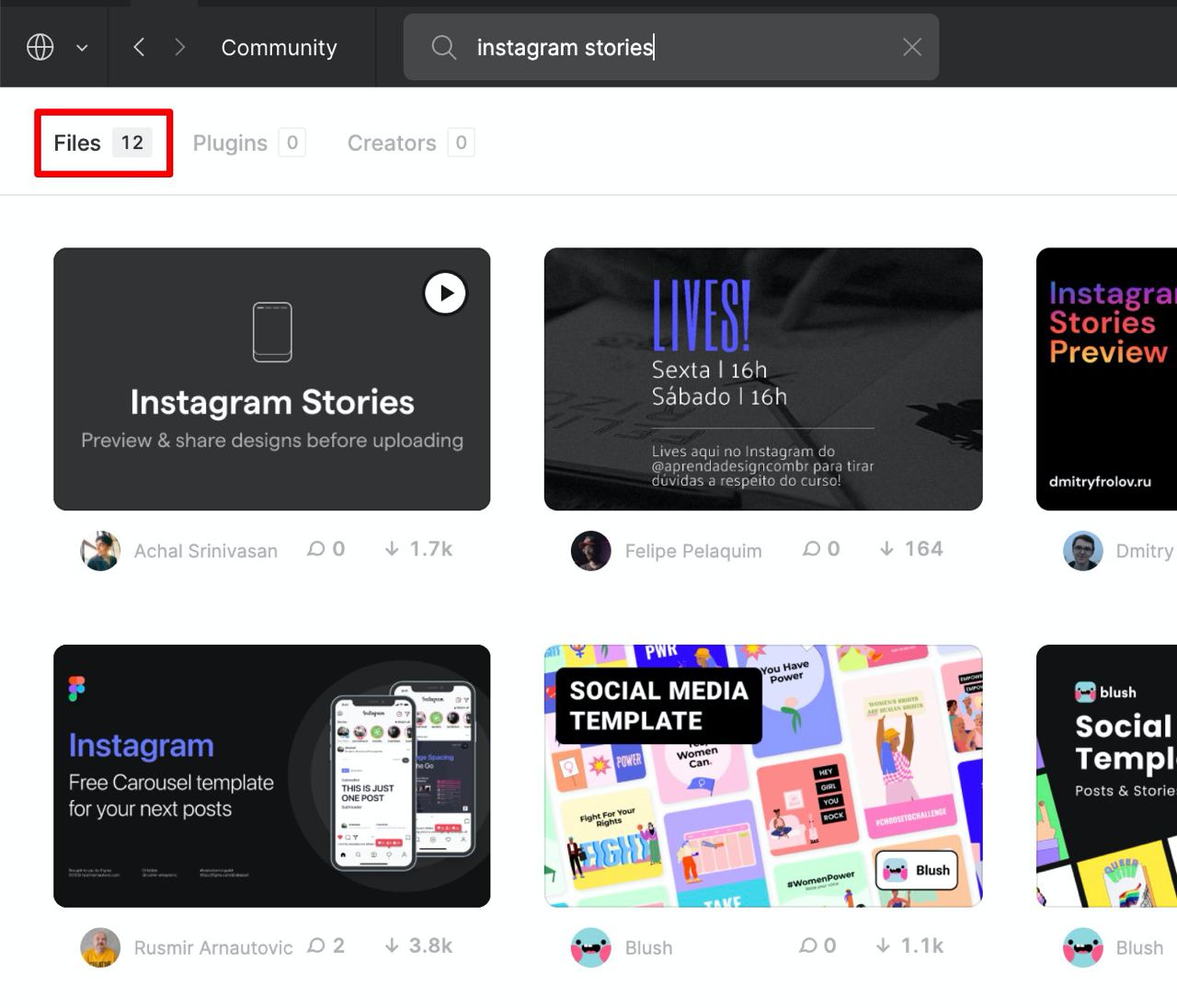Image resolution: width=1177 pixels, height=1008 pixels.
Task: Click Rusmir Arnautovic's avatar
Action: click(100, 947)
